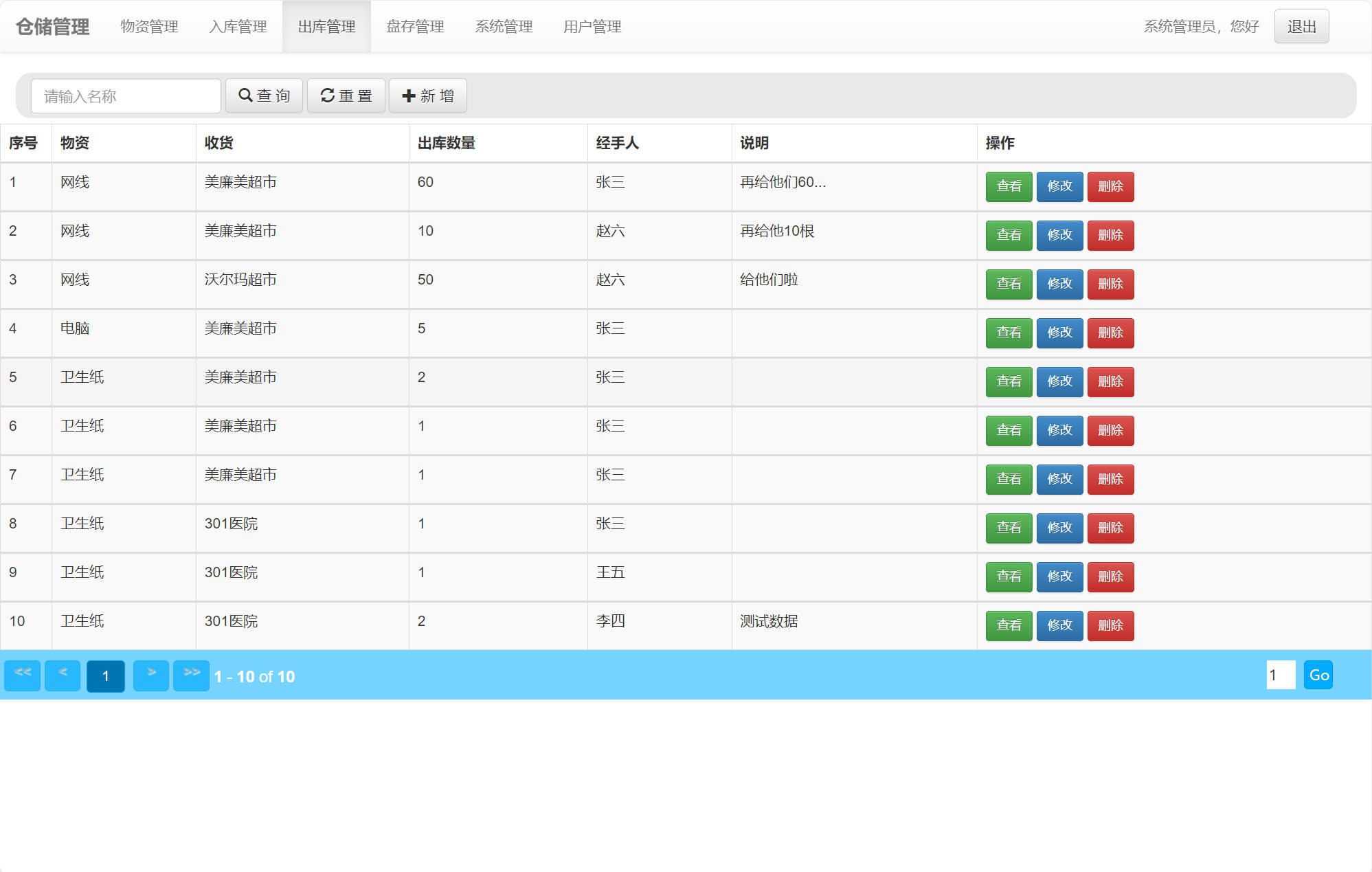Delete the 沃尔玛超市 outbound record
The image size is (1372, 872).
pyautogui.click(x=1110, y=284)
